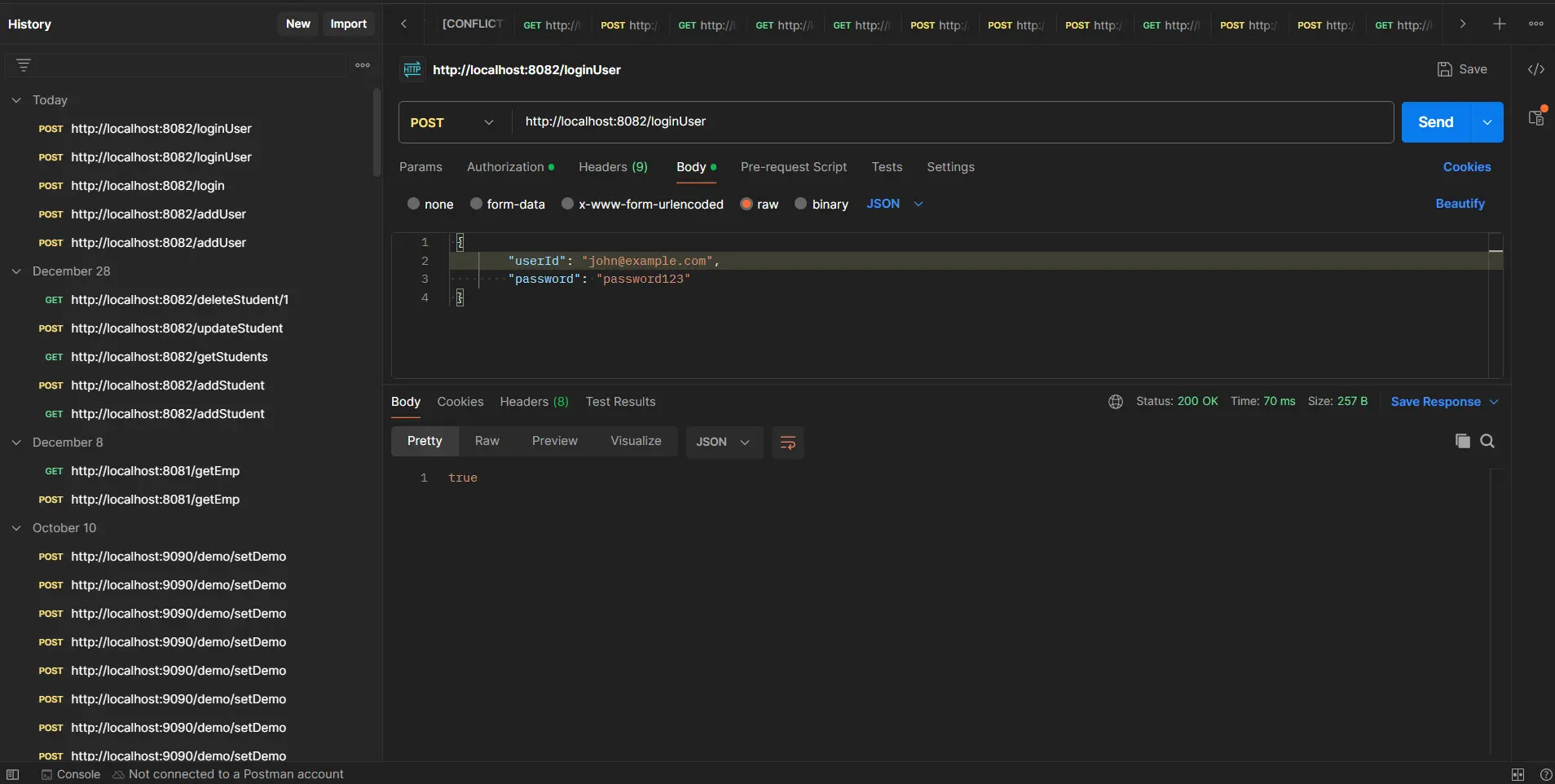This screenshot has width=1555, height=784.
Task: Select the form-data radio button
Action: 478,204
